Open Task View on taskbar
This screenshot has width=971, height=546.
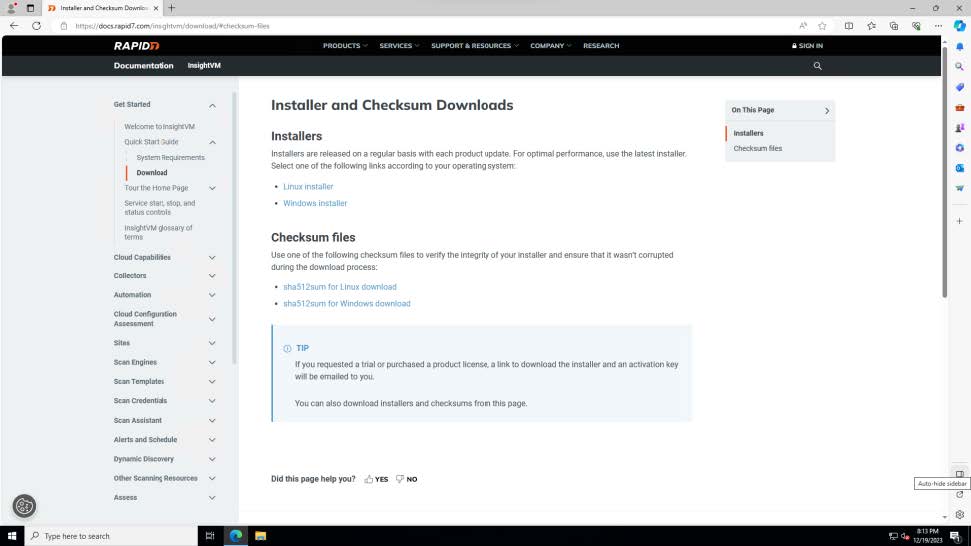point(210,536)
